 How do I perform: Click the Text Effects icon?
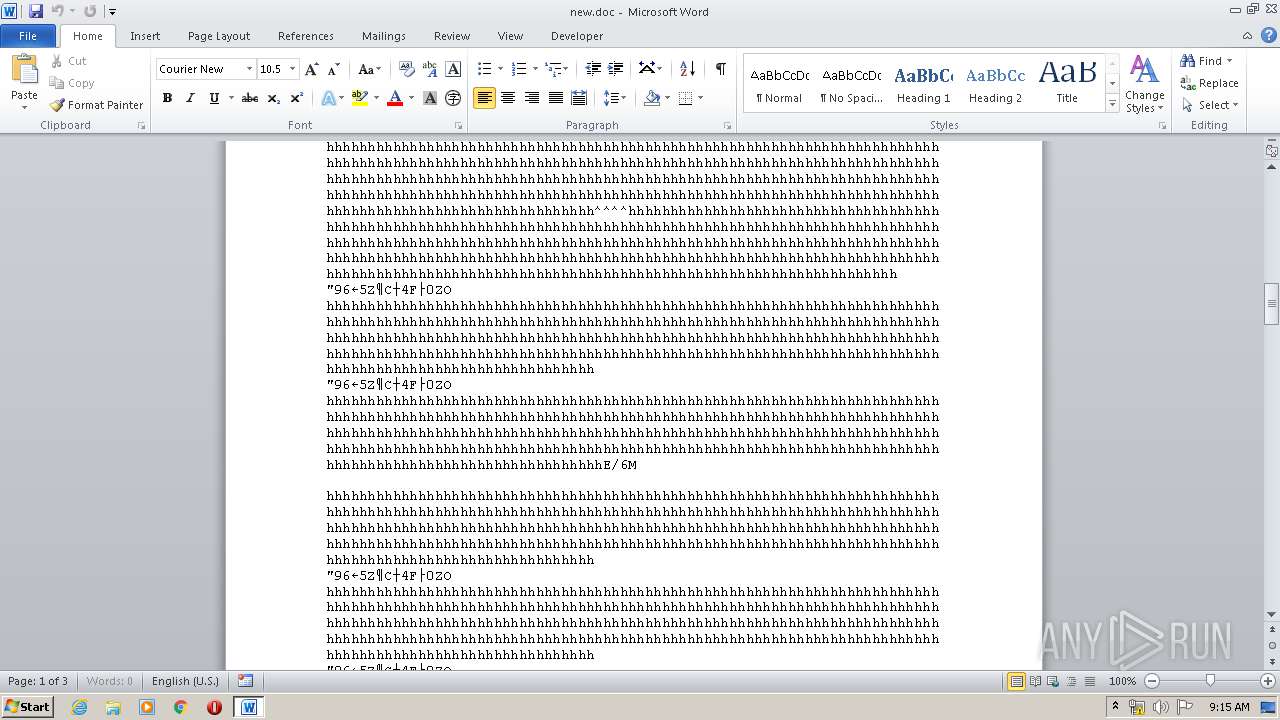(328, 98)
